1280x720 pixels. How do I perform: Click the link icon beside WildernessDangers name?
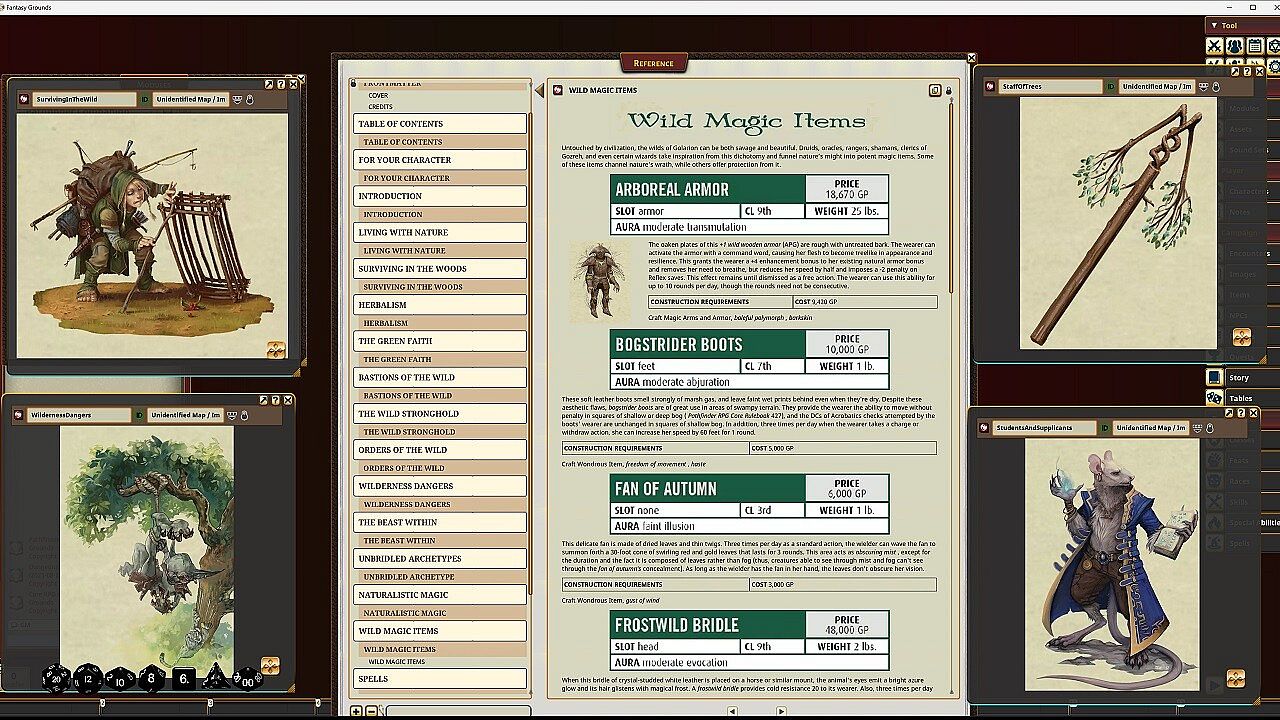coord(19,415)
